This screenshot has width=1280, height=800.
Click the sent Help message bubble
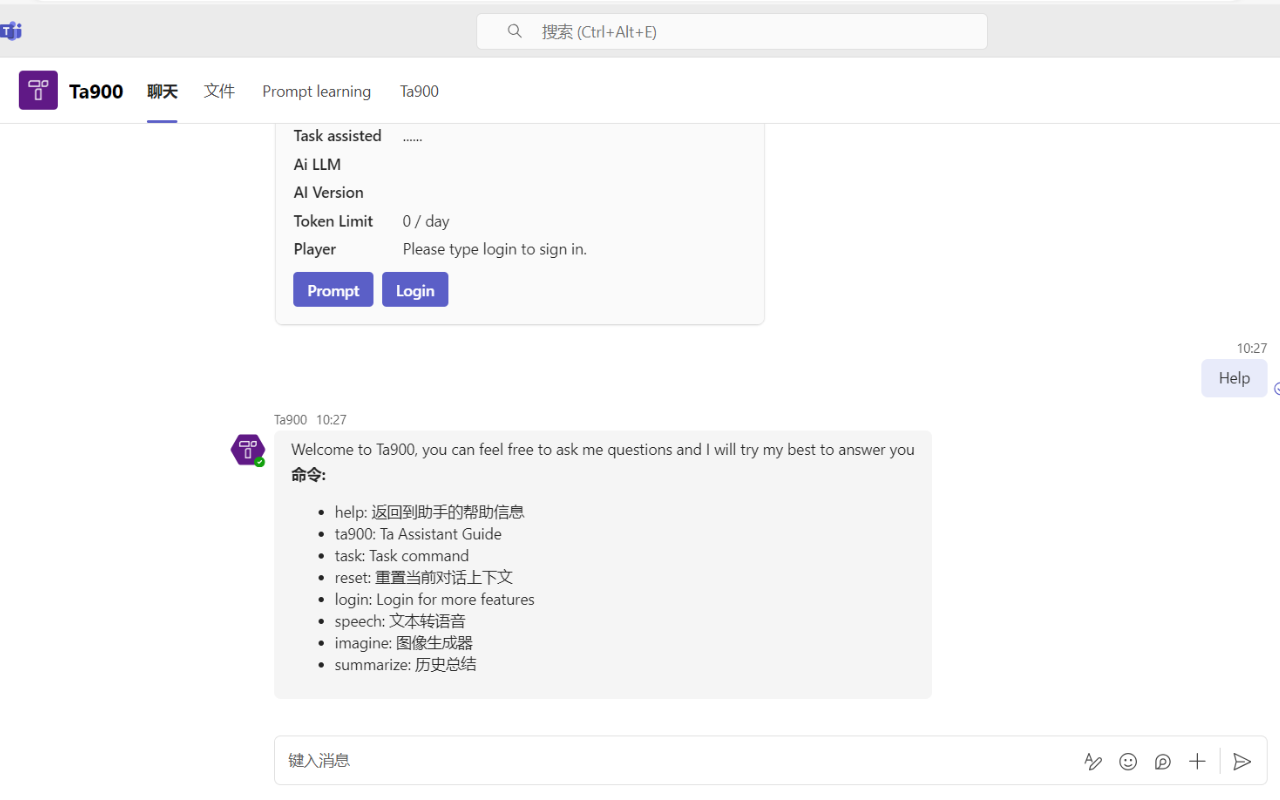coord(1234,378)
